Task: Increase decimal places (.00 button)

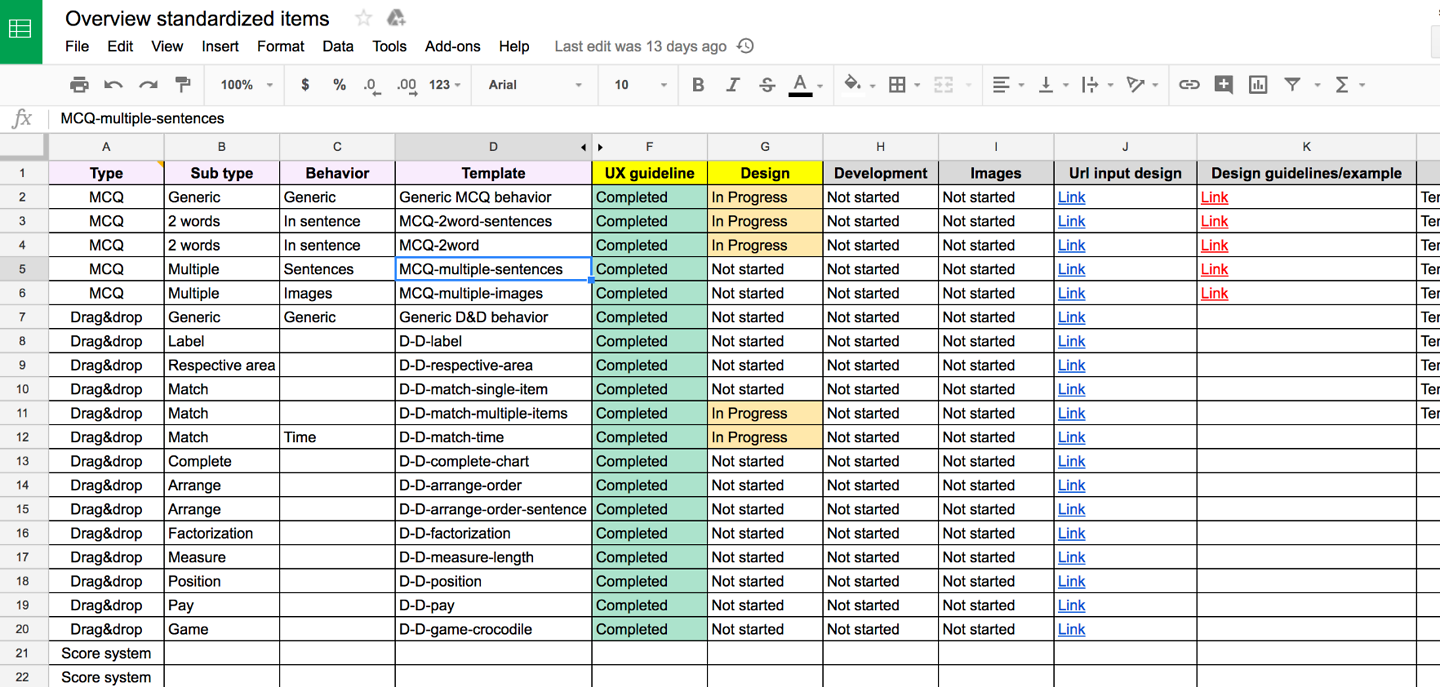Action: [x=406, y=85]
